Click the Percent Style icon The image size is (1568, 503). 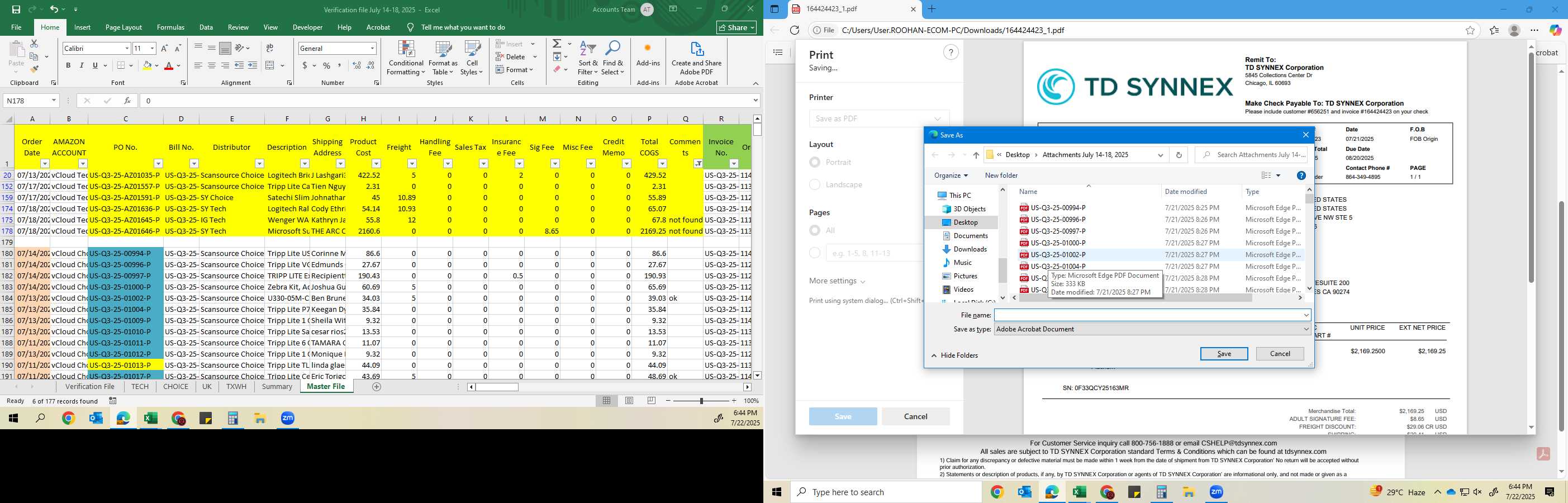pos(327,66)
